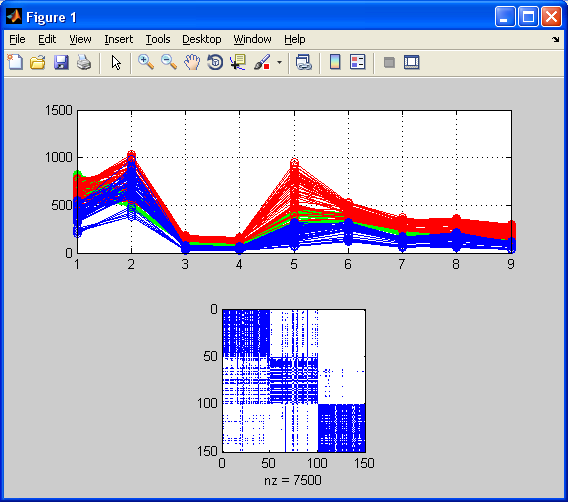Screen dimensions: 568x502
Task: Select the Edit Plot arrow tool
Action: [116, 62]
